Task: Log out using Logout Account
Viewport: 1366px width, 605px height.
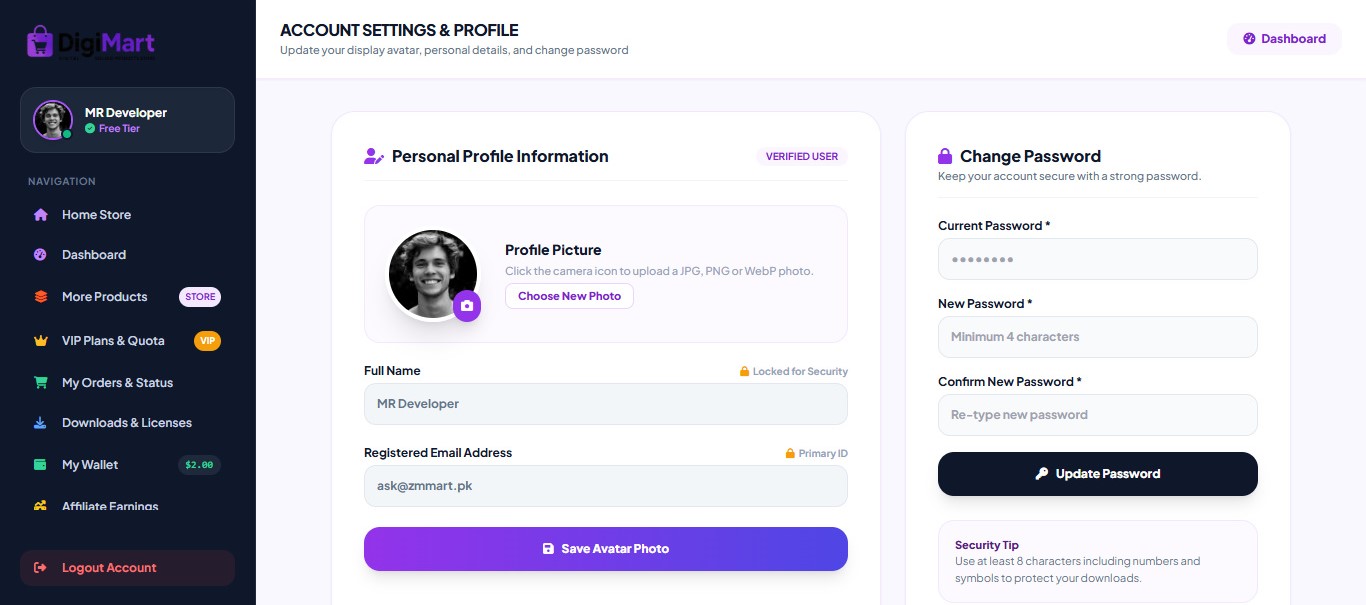Action: coord(127,568)
